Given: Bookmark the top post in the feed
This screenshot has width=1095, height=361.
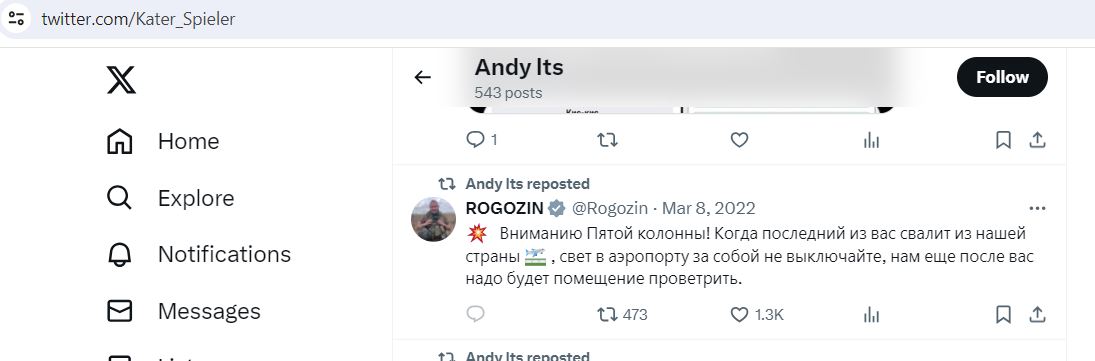Looking at the screenshot, I should [x=1003, y=140].
